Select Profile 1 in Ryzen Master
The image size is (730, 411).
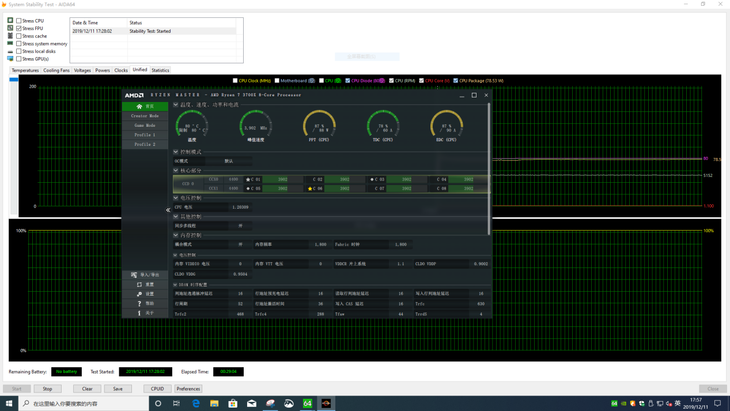145,135
